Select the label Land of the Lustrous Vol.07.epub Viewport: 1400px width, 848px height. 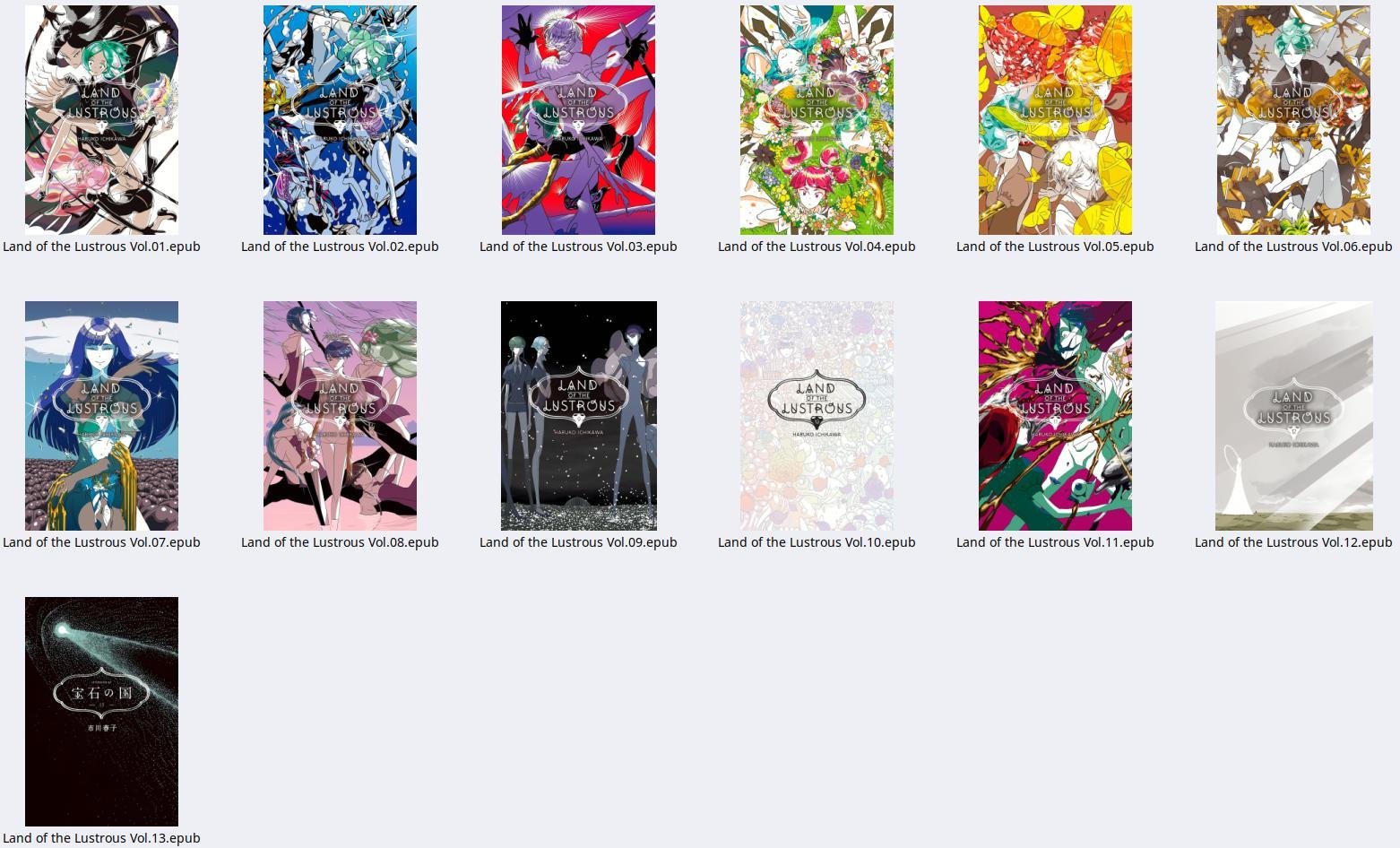[x=101, y=542]
